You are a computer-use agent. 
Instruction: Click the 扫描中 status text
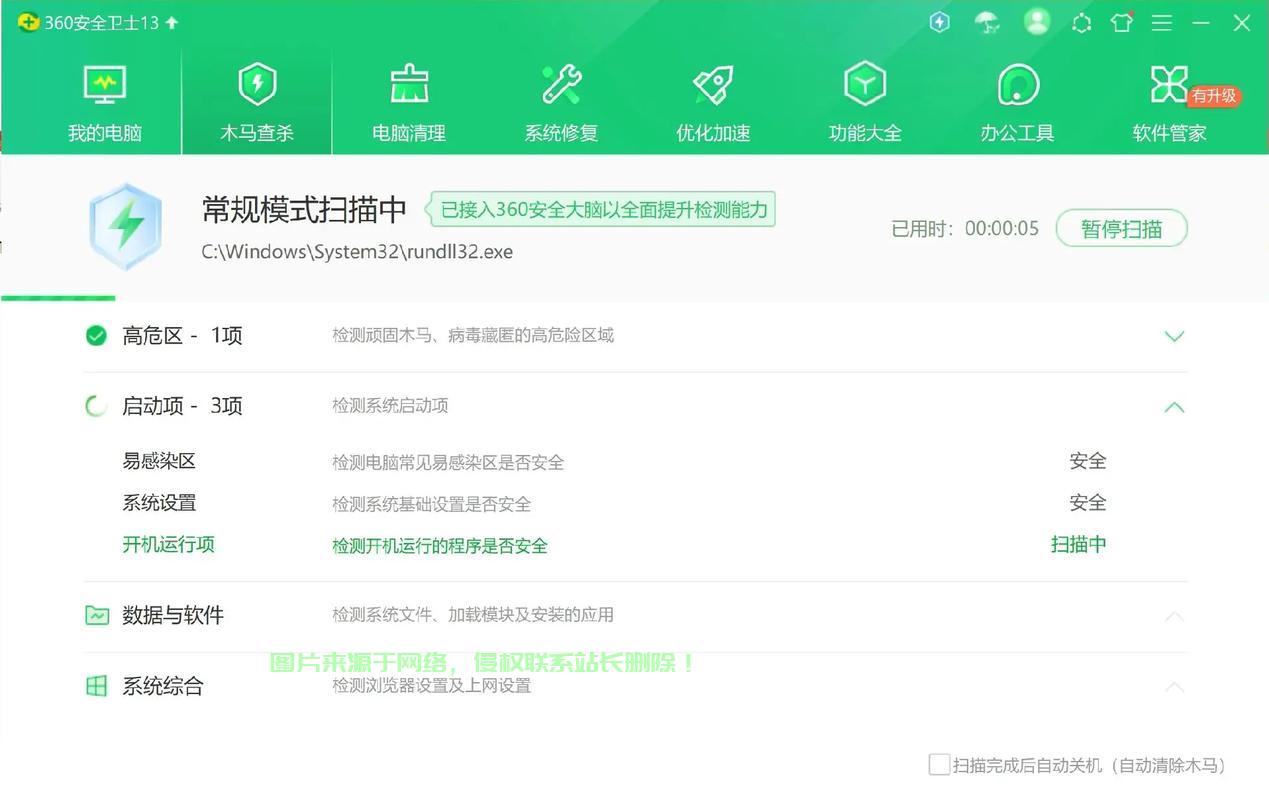1078,545
